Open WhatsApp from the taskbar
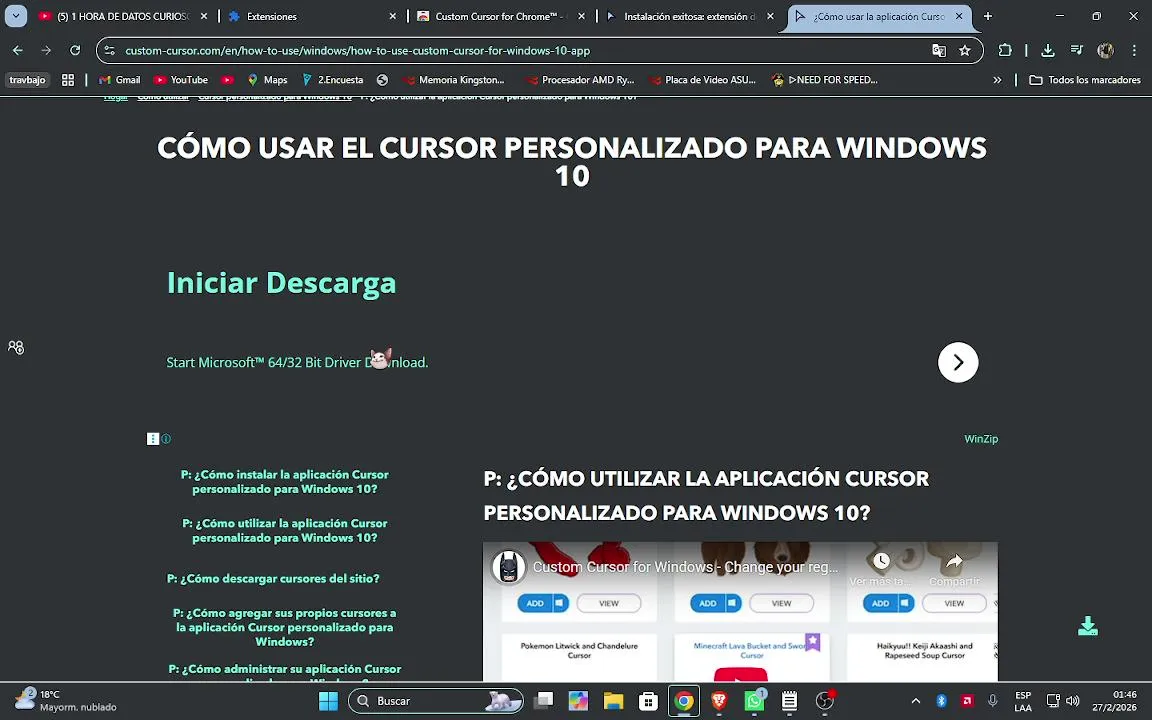1152x720 pixels. click(x=755, y=701)
